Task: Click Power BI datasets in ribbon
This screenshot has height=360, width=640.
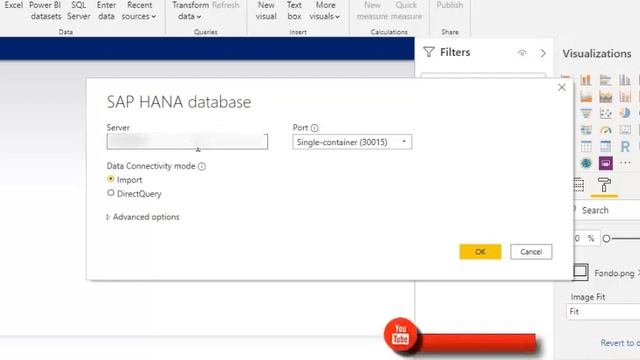Action: pos(45,11)
